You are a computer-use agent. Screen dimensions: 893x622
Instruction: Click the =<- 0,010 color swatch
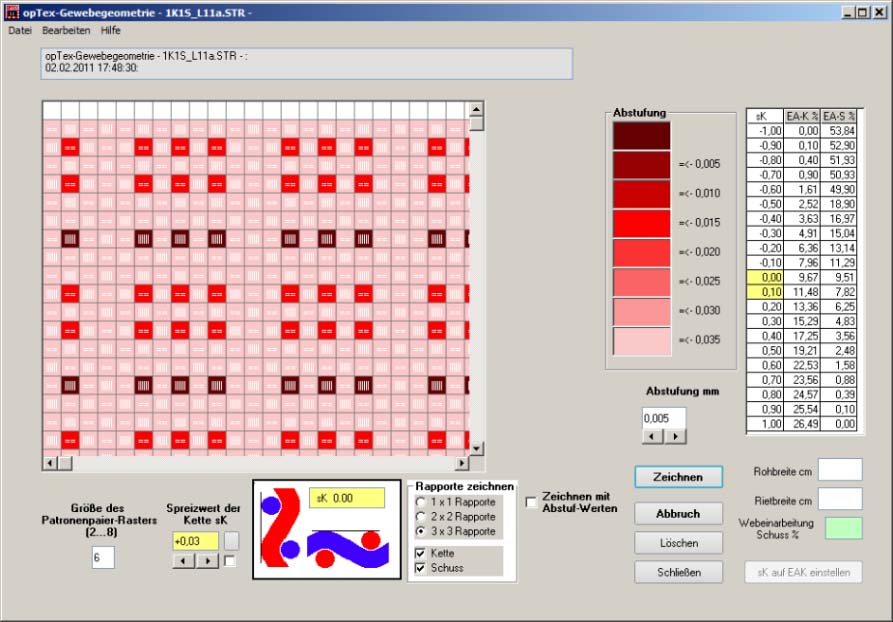pyautogui.click(x=642, y=194)
